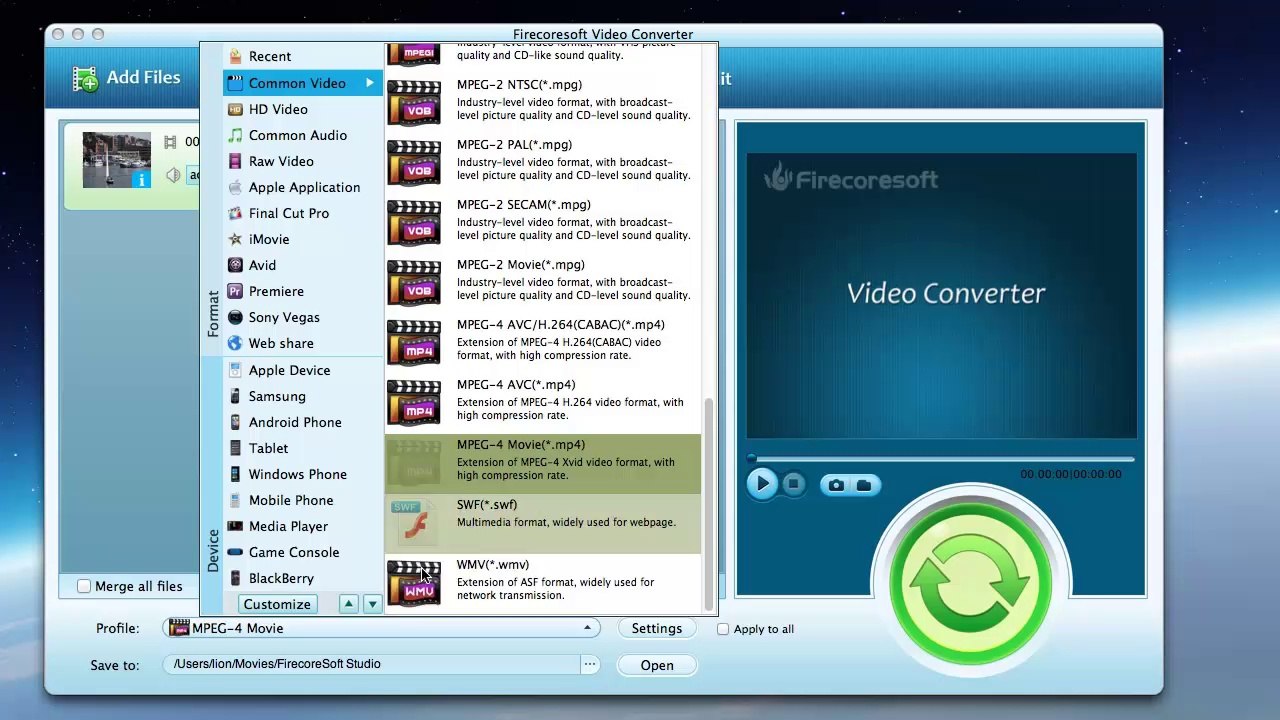Viewport: 1280px width, 720px height.
Task: Open Apple Application category
Action: [x=303, y=187]
